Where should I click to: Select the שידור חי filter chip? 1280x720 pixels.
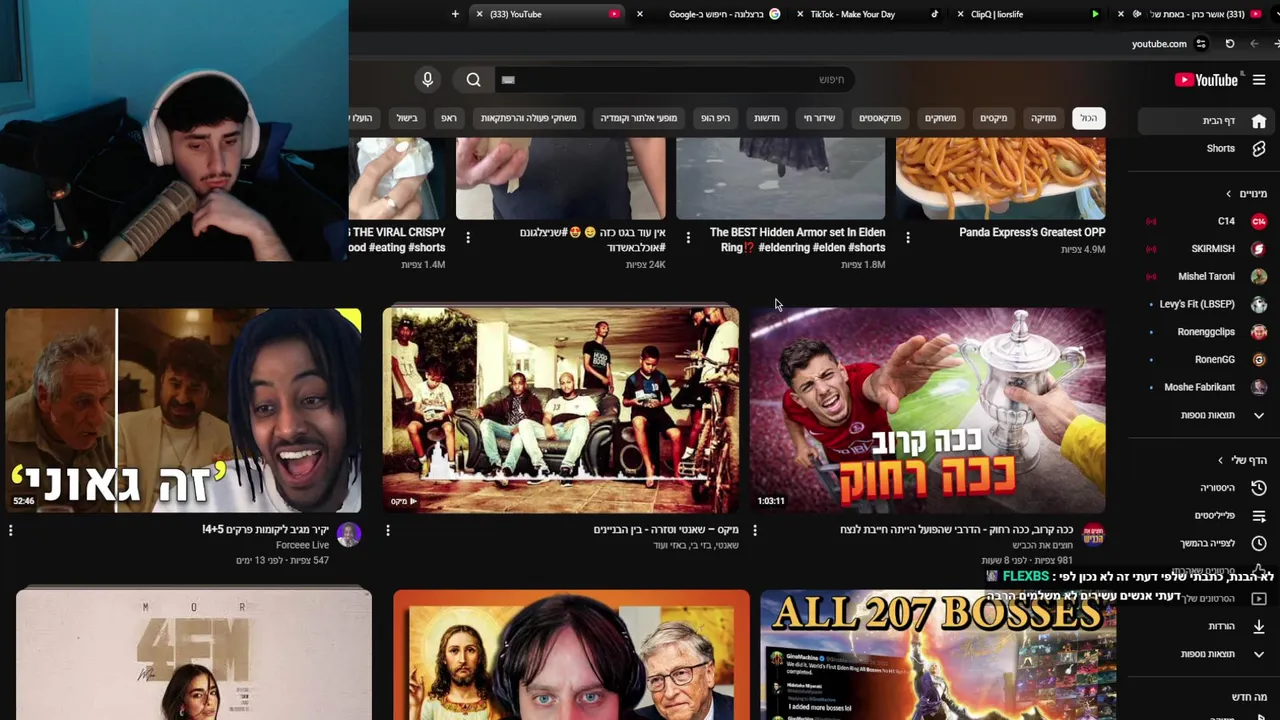tap(819, 118)
